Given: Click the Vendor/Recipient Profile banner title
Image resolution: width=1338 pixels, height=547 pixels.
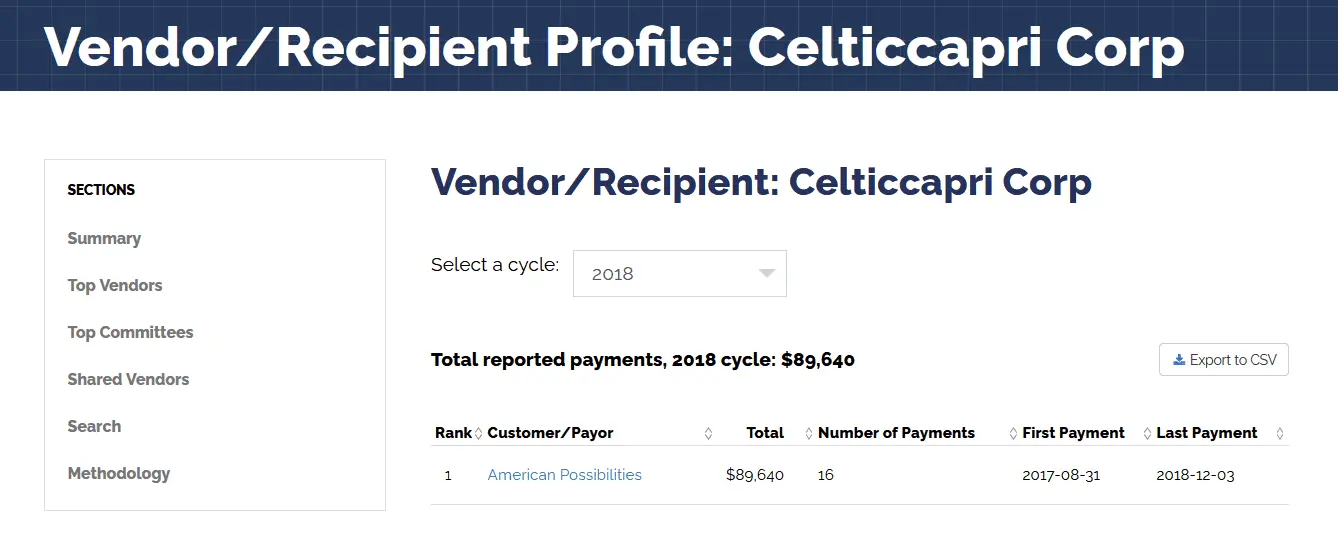Looking at the screenshot, I should click(614, 46).
